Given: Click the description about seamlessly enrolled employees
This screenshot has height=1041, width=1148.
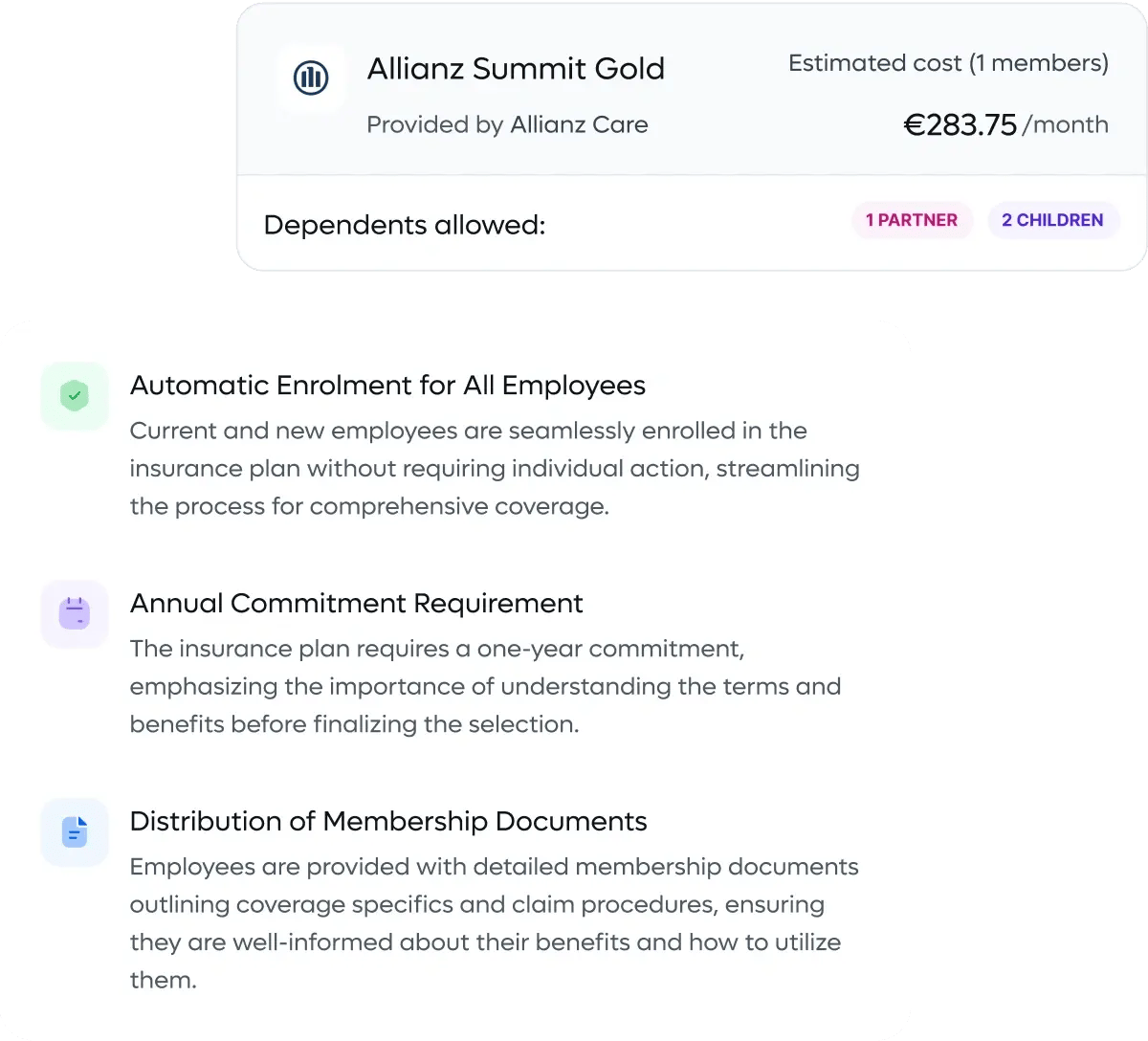Looking at the screenshot, I should 495,469.
